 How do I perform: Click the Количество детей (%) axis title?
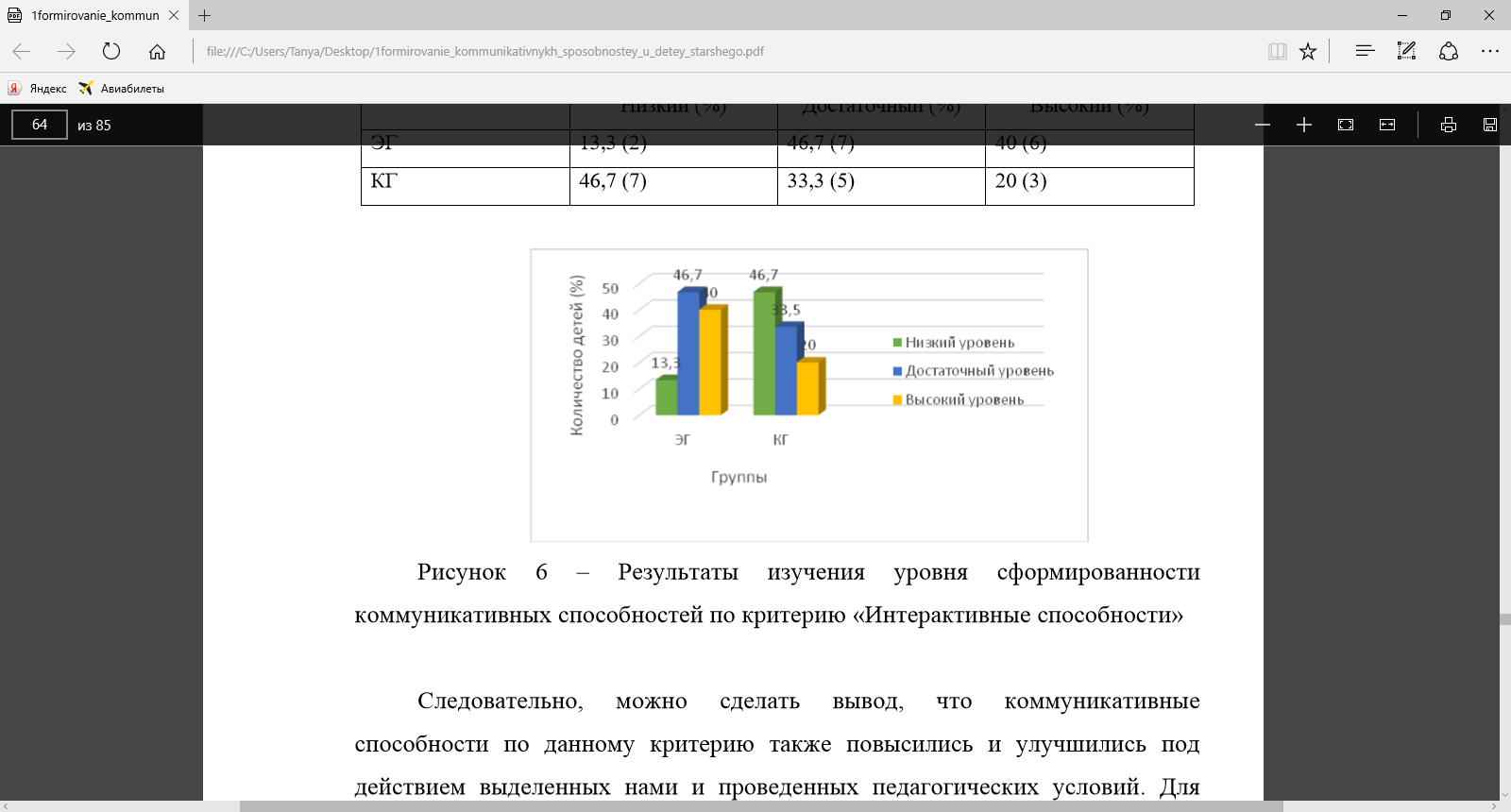[577, 355]
